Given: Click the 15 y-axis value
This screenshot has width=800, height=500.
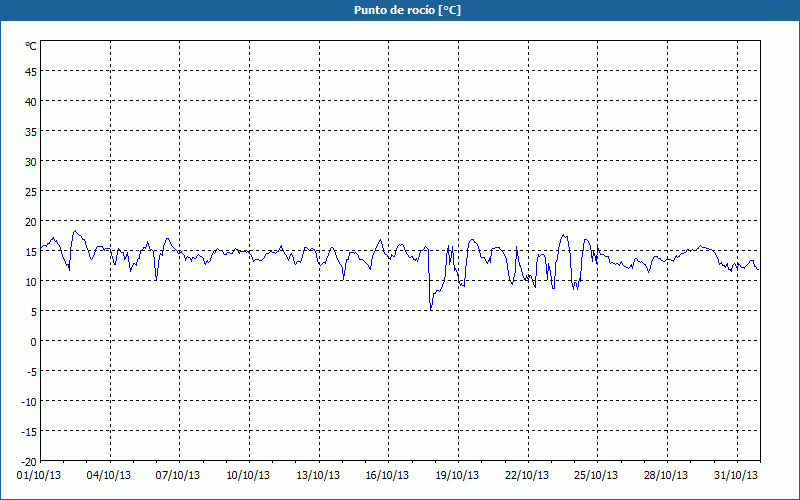Looking at the screenshot, I should point(31,252).
